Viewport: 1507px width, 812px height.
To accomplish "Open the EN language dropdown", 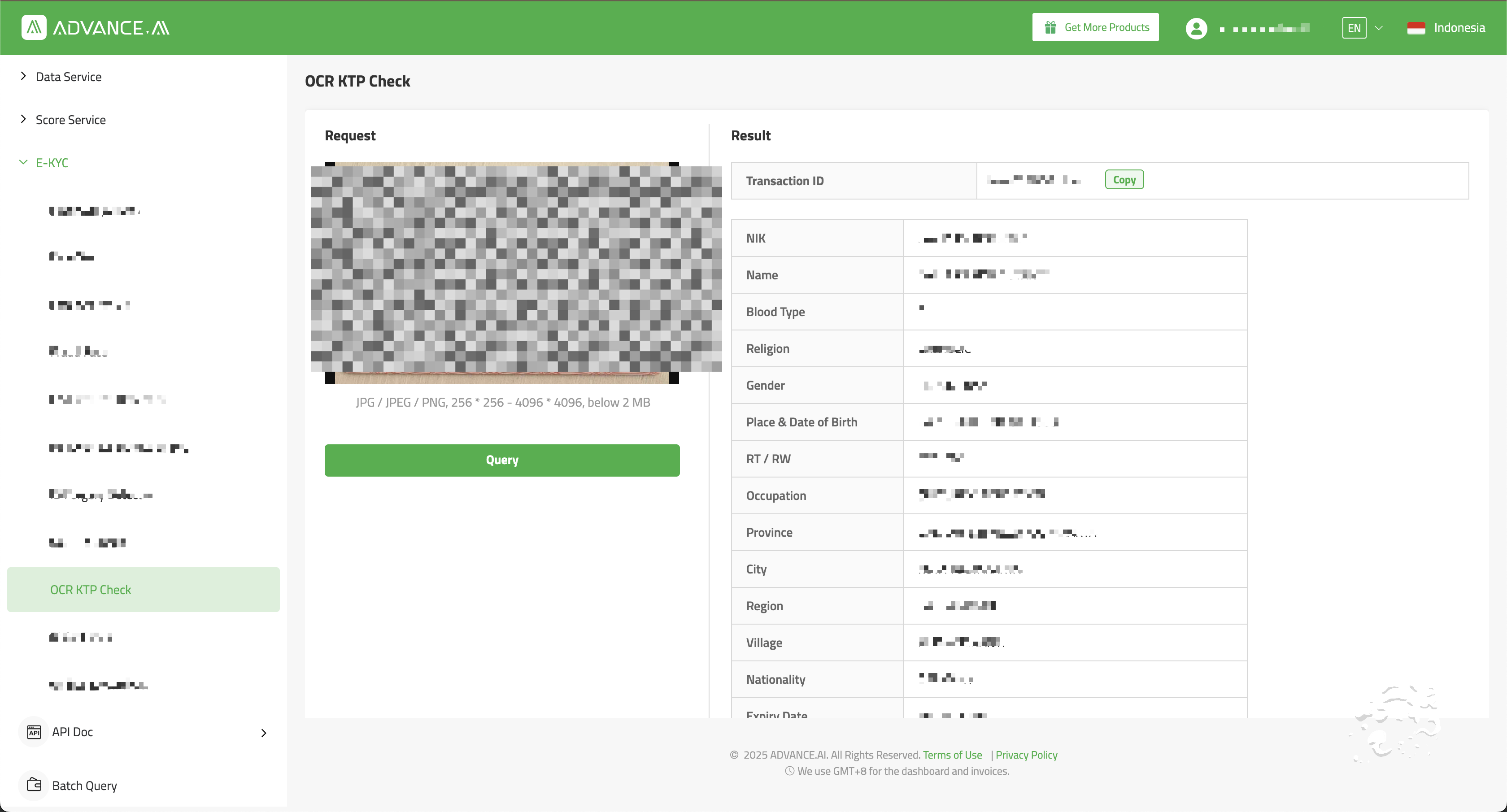I will 1362,27.
